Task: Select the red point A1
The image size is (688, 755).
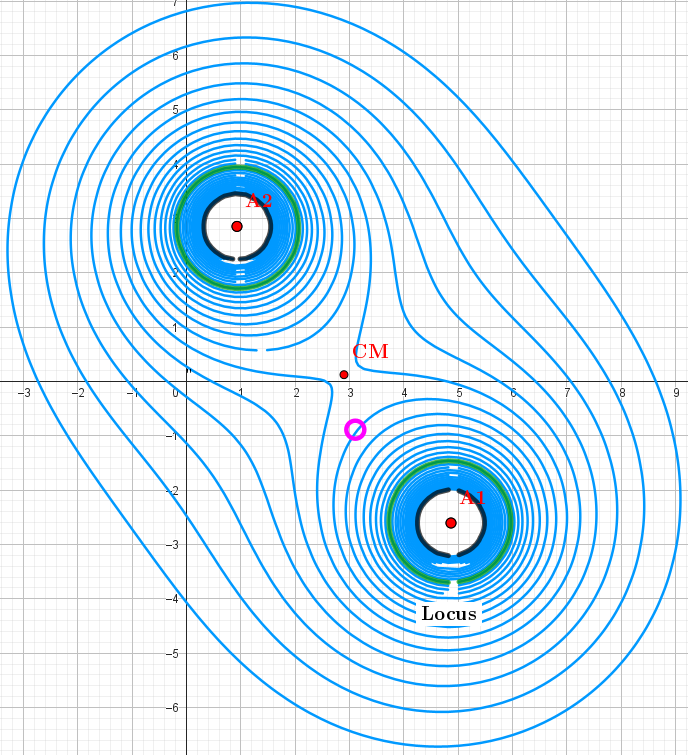Action: point(451,523)
